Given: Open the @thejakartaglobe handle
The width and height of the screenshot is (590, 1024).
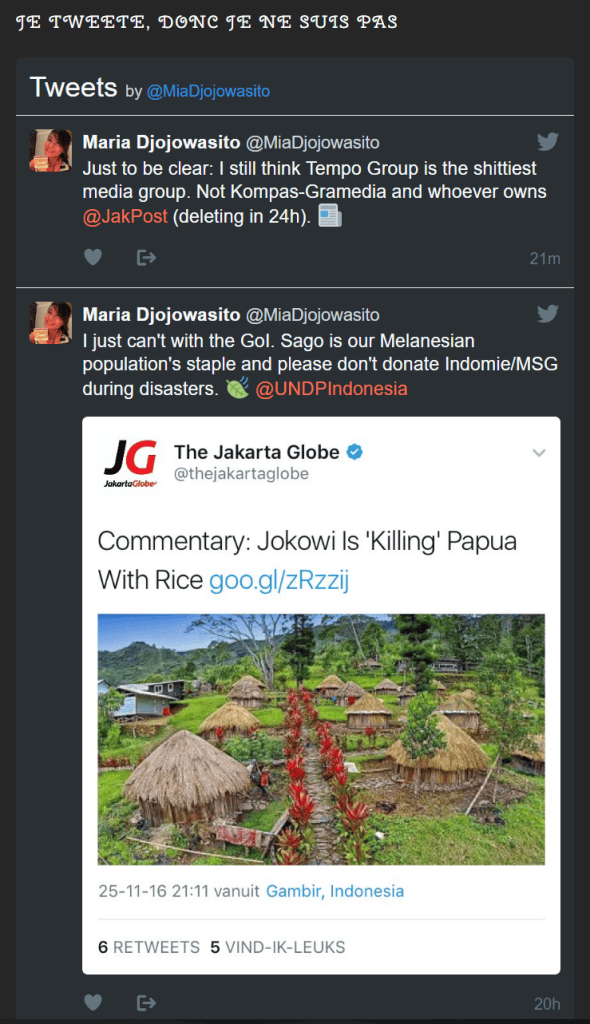Looking at the screenshot, I should pyautogui.click(x=241, y=473).
